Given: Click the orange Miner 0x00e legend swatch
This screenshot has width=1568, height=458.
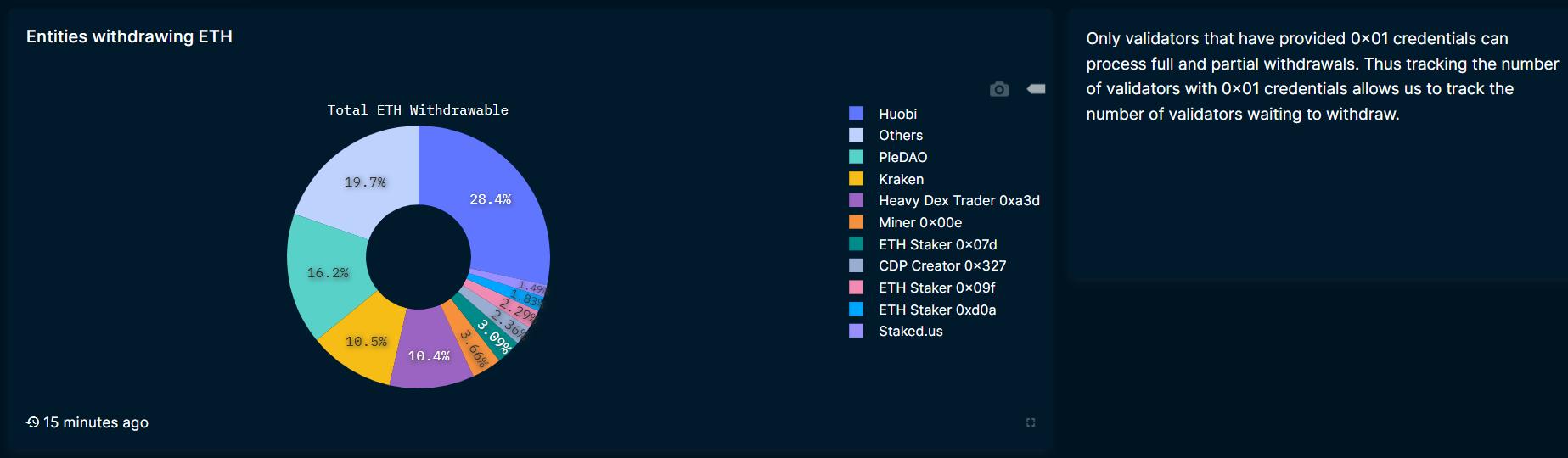Looking at the screenshot, I should 856,222.
